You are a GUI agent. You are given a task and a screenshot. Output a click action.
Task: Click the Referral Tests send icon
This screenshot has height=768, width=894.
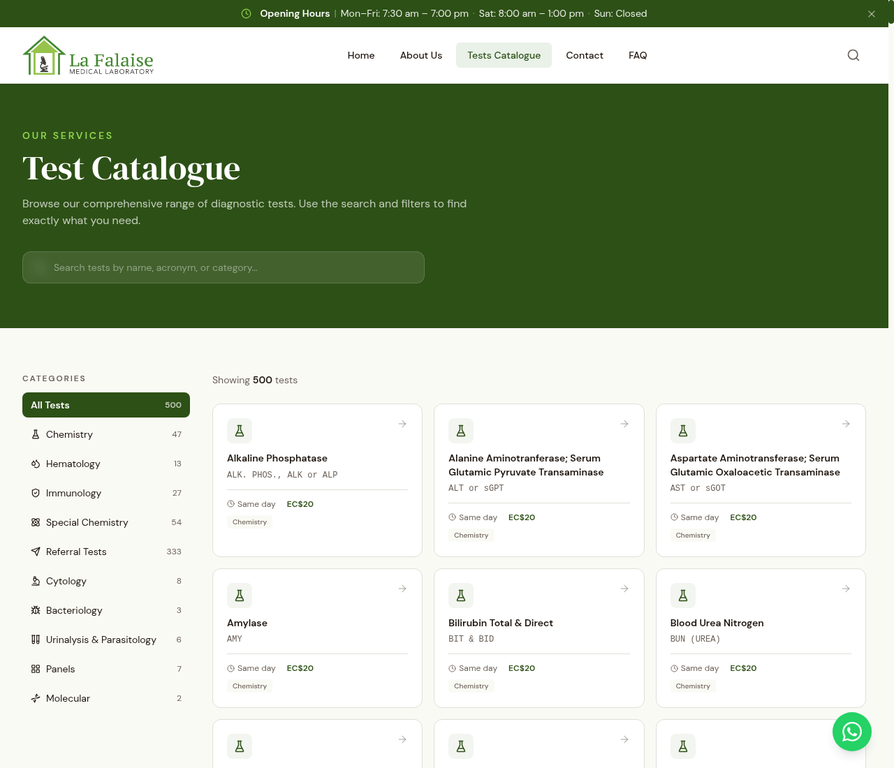(36, 551)
